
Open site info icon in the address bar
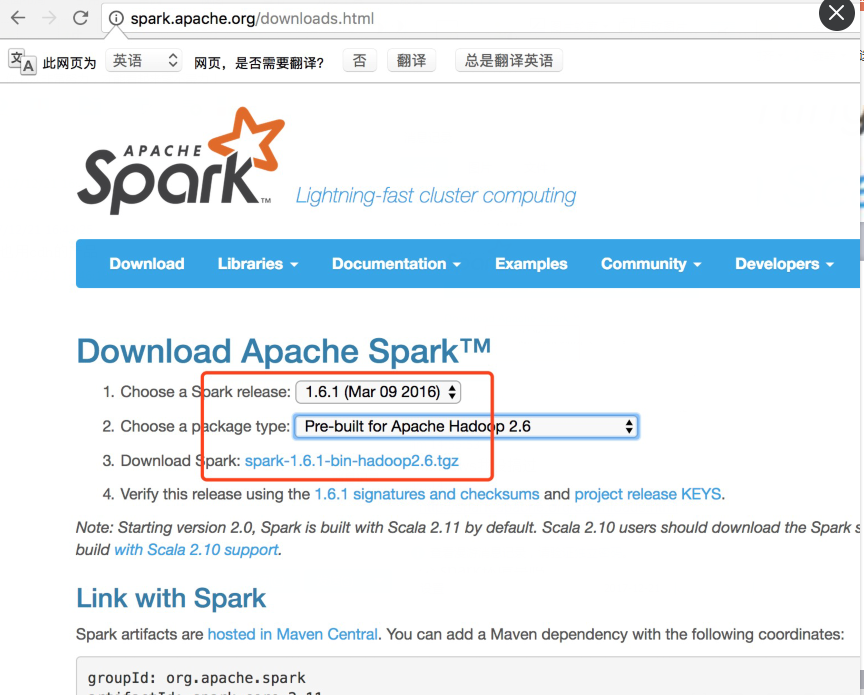click(116, 18)
